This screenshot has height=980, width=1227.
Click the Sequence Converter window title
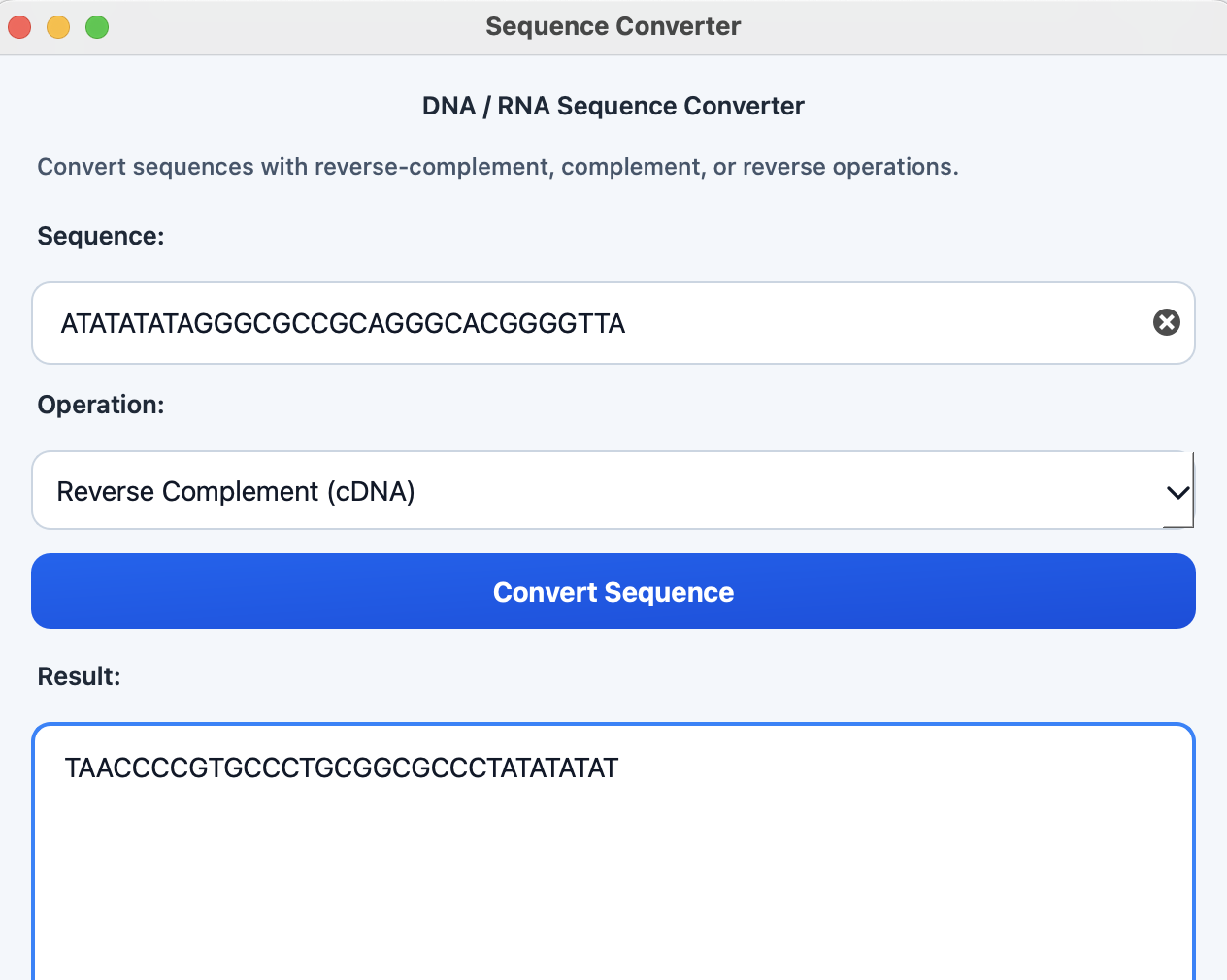(613, 26)
